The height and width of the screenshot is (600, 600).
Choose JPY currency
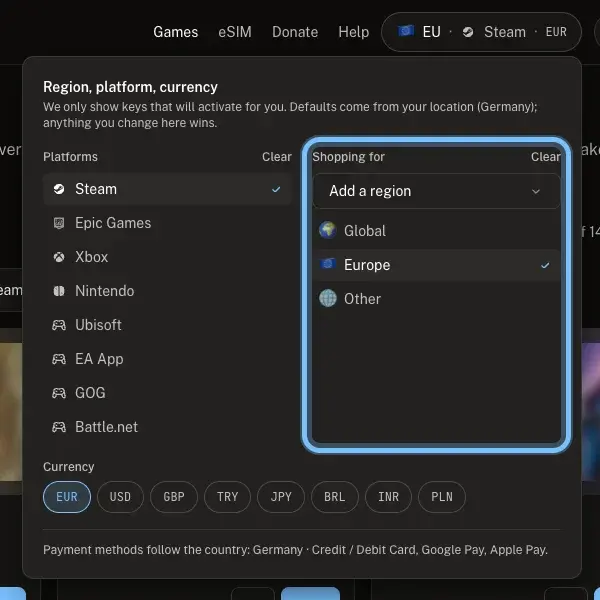coord(281,497)
